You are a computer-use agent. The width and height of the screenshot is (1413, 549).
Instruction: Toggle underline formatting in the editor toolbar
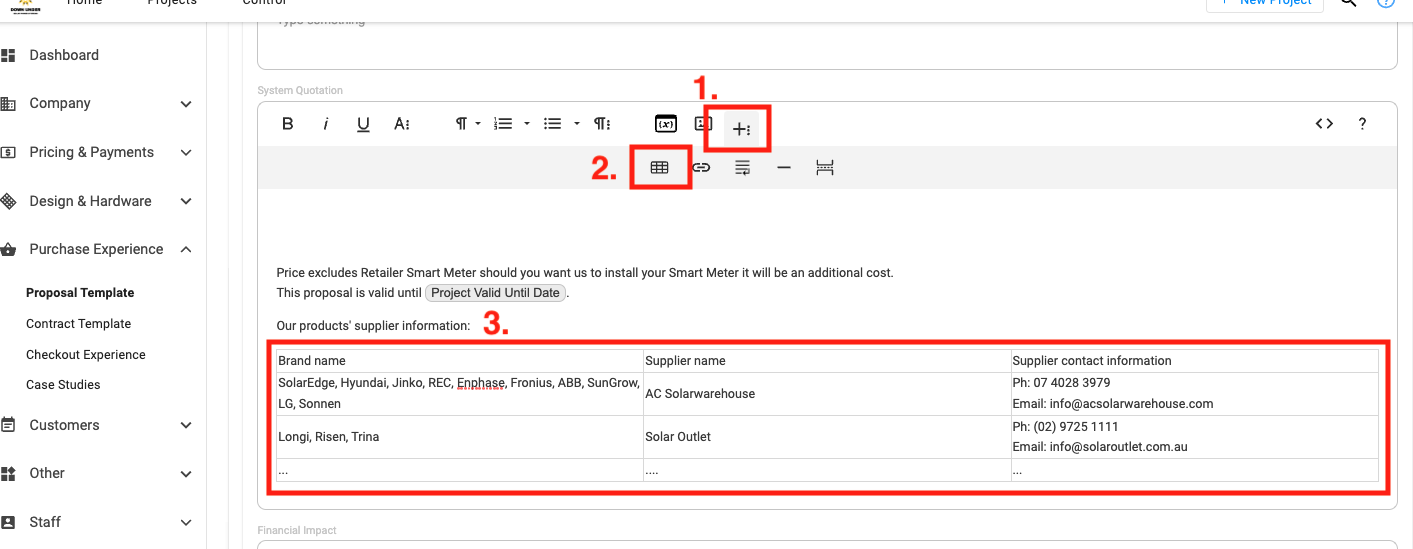click(x=364, y=124)
